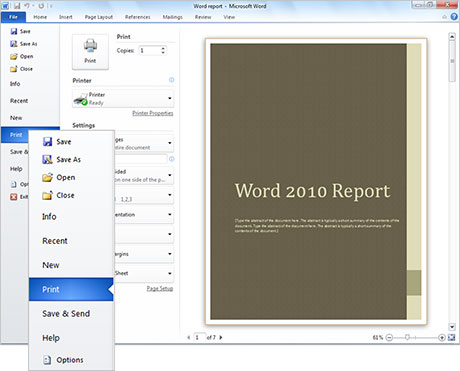This screenshot has width=460, height=371.
Task: Switch to the Home tab
Action: click(40, 17)
